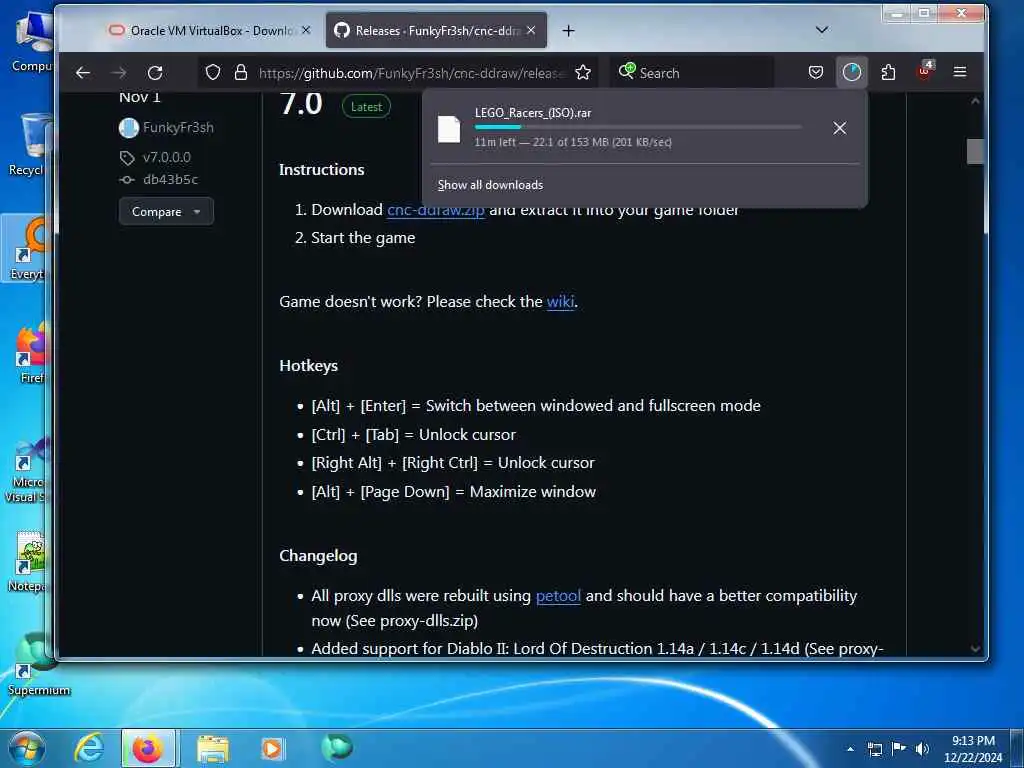Click the Firefox taskbar button
The width and height of the screenshot is (1024, 768).
(x=148, y=748)
